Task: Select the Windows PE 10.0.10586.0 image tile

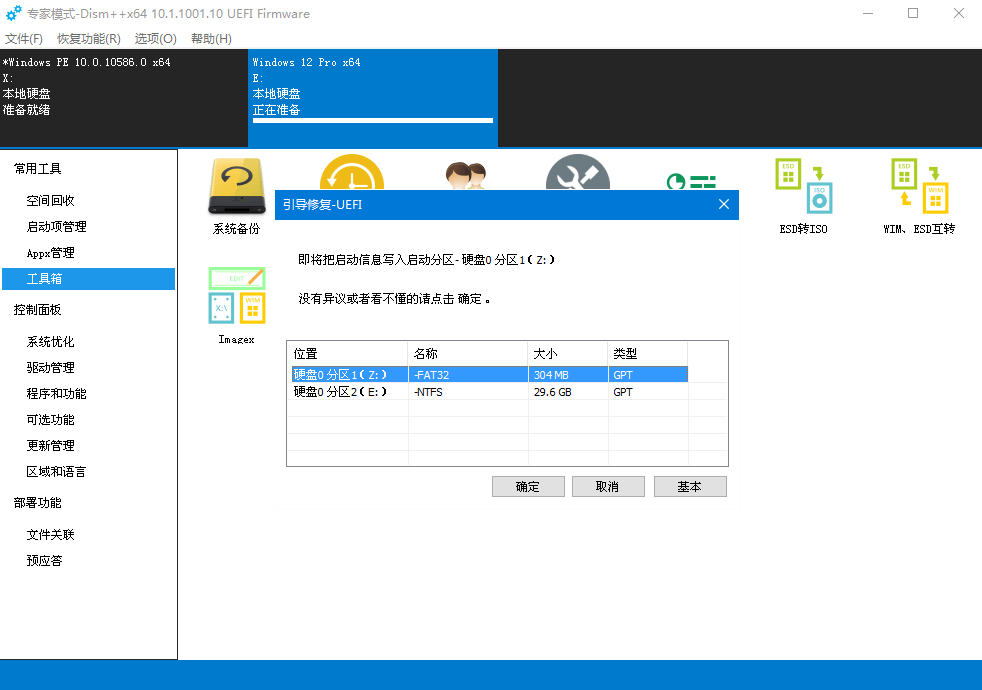Action: [123, 98]
